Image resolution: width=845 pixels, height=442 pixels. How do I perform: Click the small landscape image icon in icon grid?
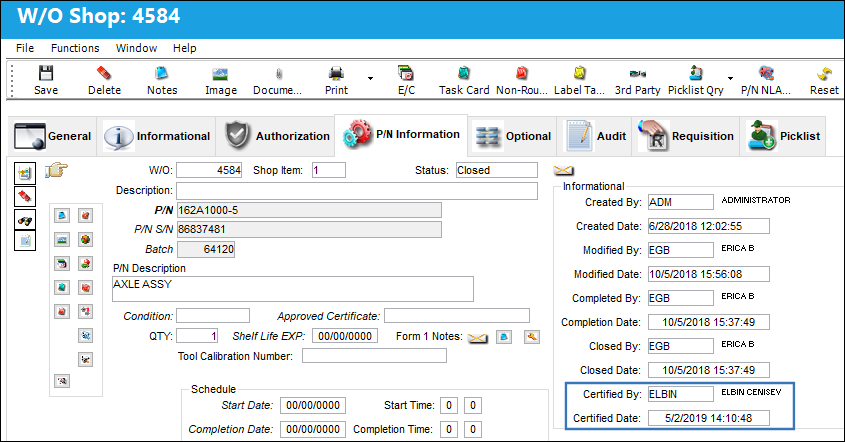coord(62,239)
